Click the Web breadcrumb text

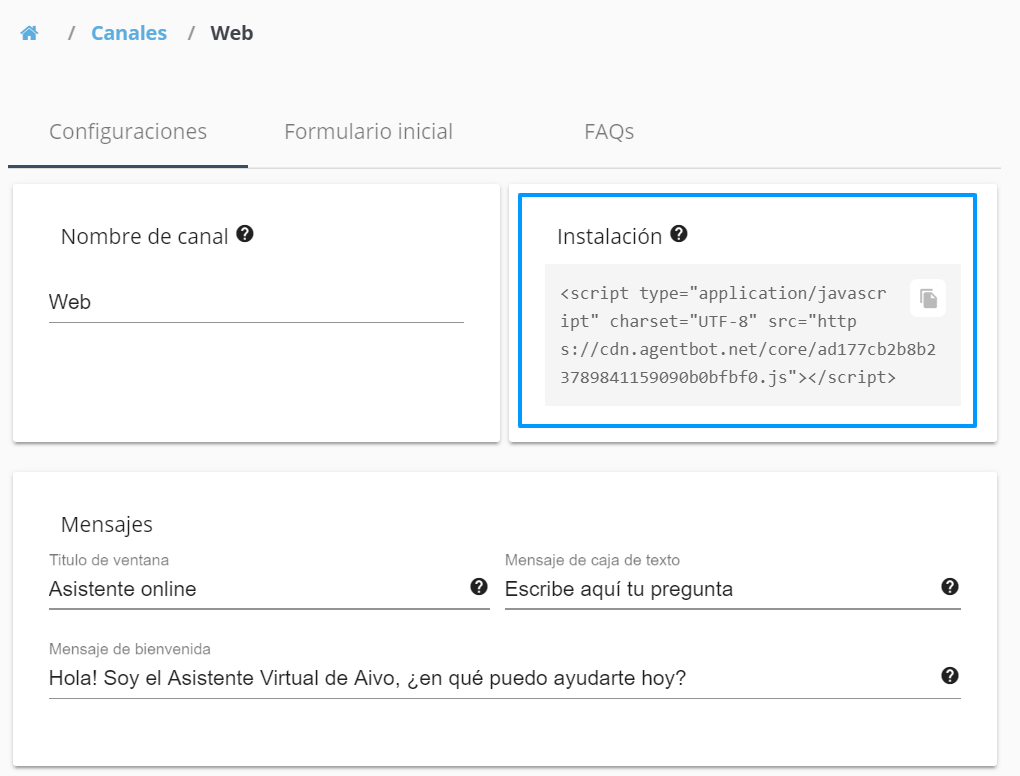232,33
